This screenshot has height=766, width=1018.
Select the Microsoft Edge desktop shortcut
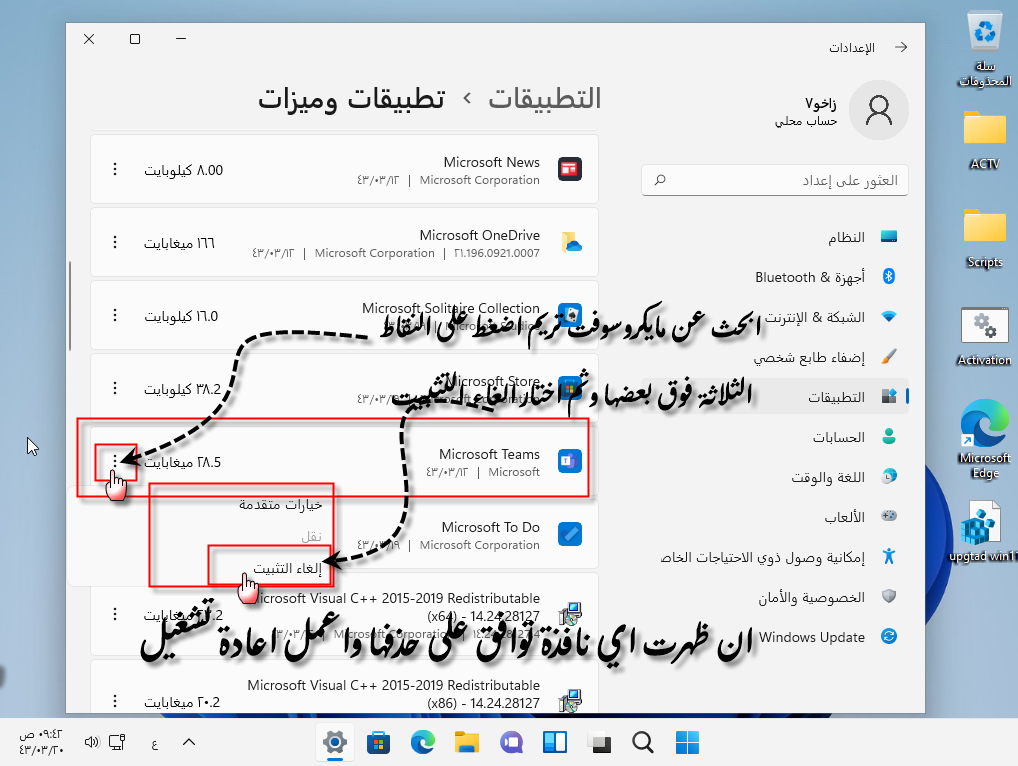985,439
